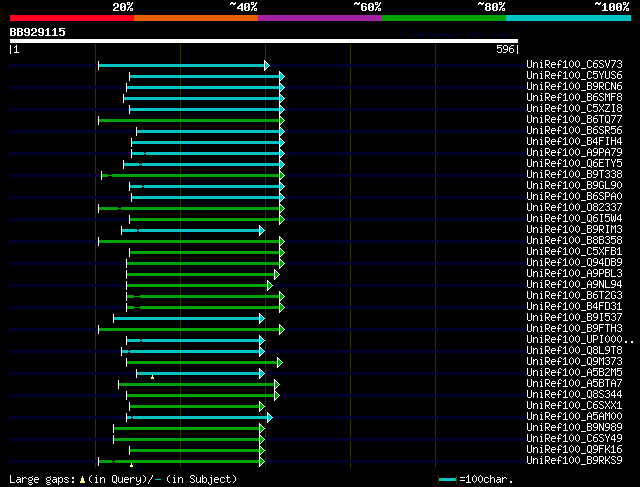640x487 pixels.
Task: Open the UniRef100_B9FTH3 entry
Action: click(574, 329)
